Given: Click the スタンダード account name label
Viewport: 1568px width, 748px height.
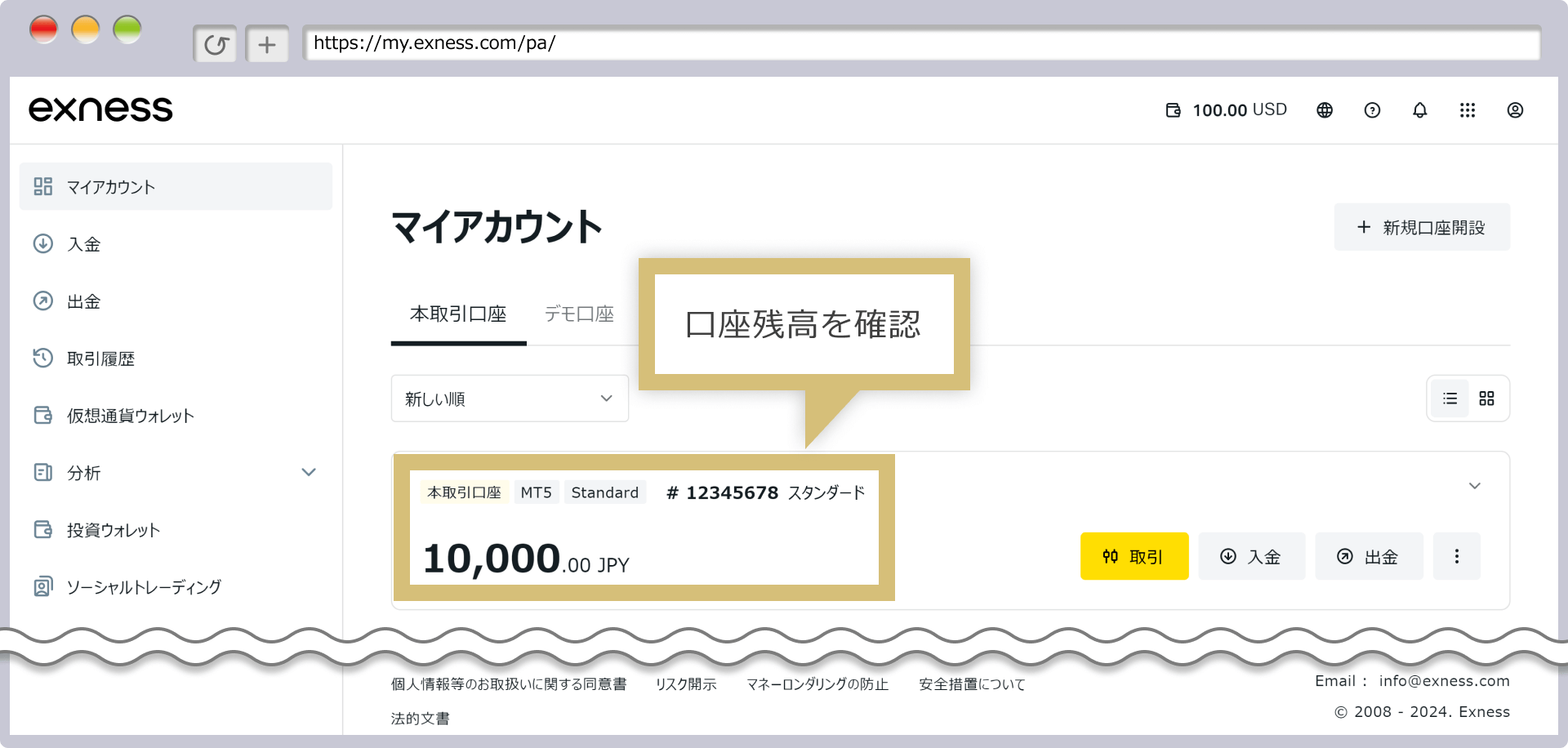Looking at the screenshot, I should tap(826, 492).
